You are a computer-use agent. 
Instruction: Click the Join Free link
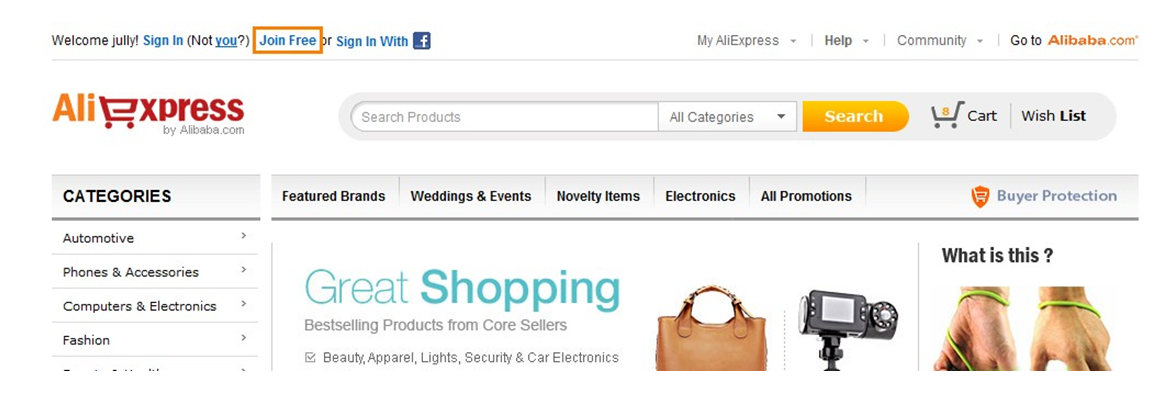(288, 40)
